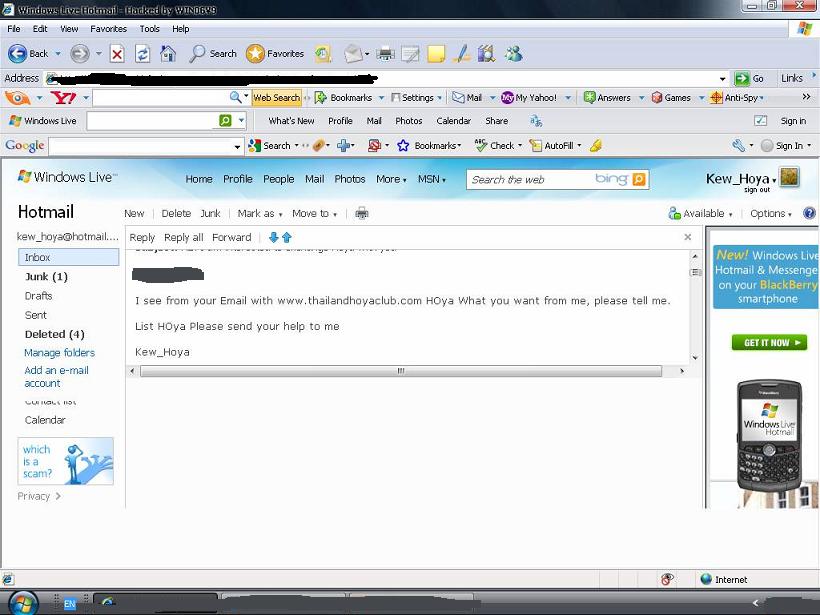The width and height of the screenshot is (820, 615).
Task: Expand the address bar dropdown arrow
Action: click(722, 79)
